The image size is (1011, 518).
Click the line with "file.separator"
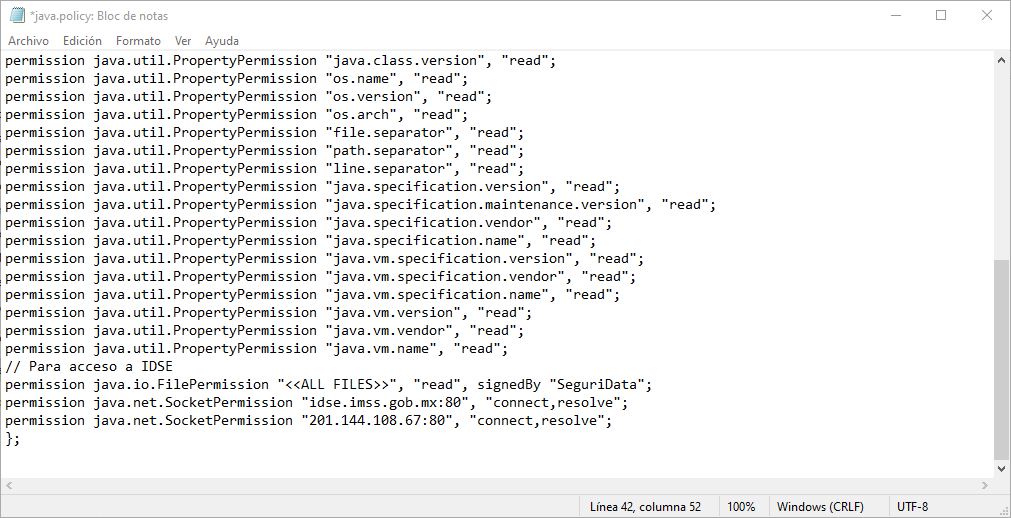click(265, 133)
